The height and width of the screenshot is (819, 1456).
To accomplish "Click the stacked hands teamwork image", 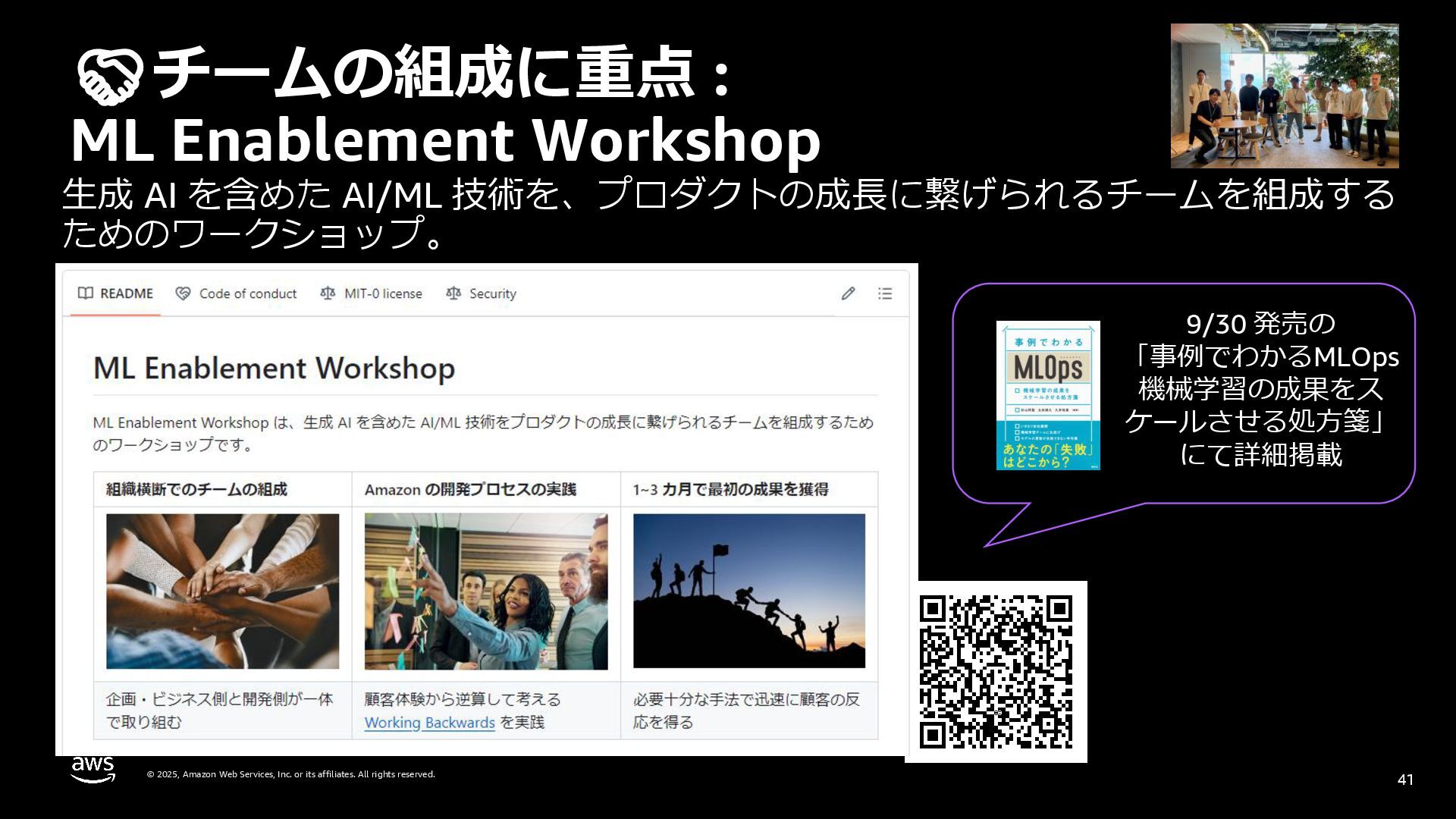I will click(222, 591).
